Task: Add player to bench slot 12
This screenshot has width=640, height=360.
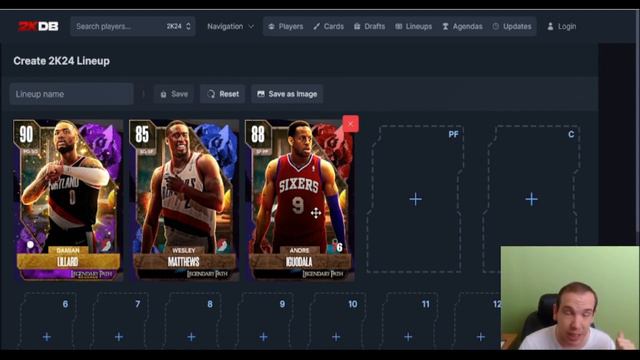Action: [x=481, y=337]
